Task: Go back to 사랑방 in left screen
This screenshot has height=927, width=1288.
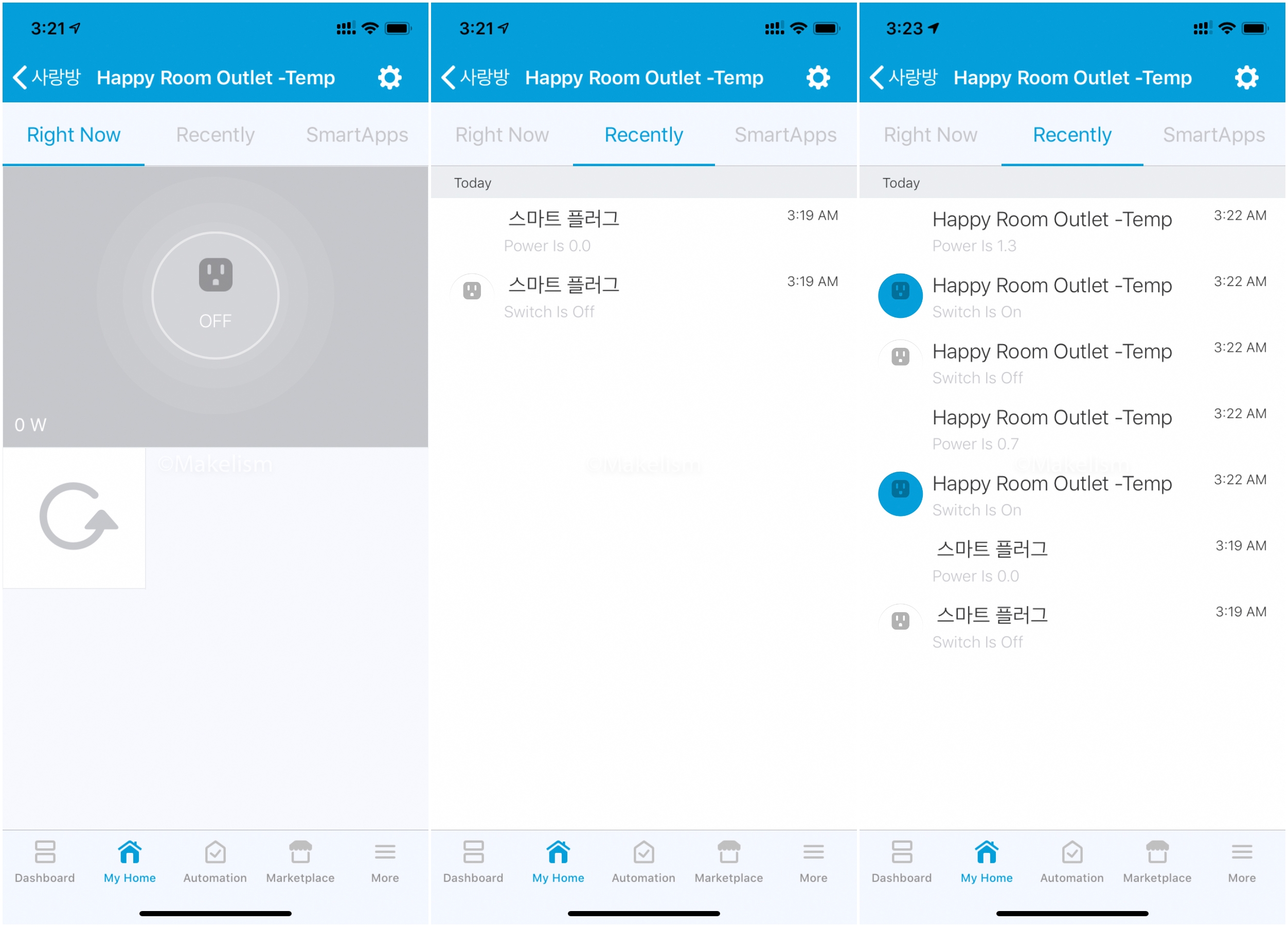Action: pos(47,78)
